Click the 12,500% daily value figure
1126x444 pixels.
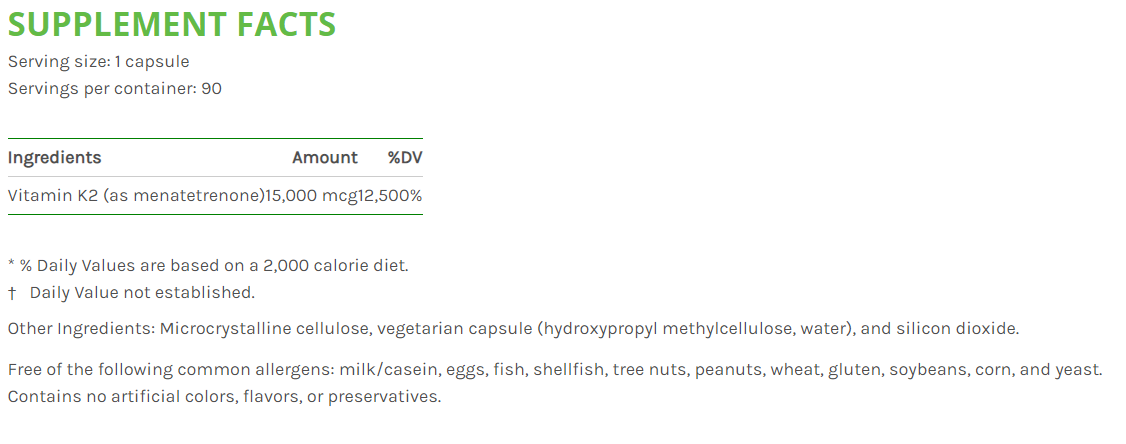[x=390, y=196]
